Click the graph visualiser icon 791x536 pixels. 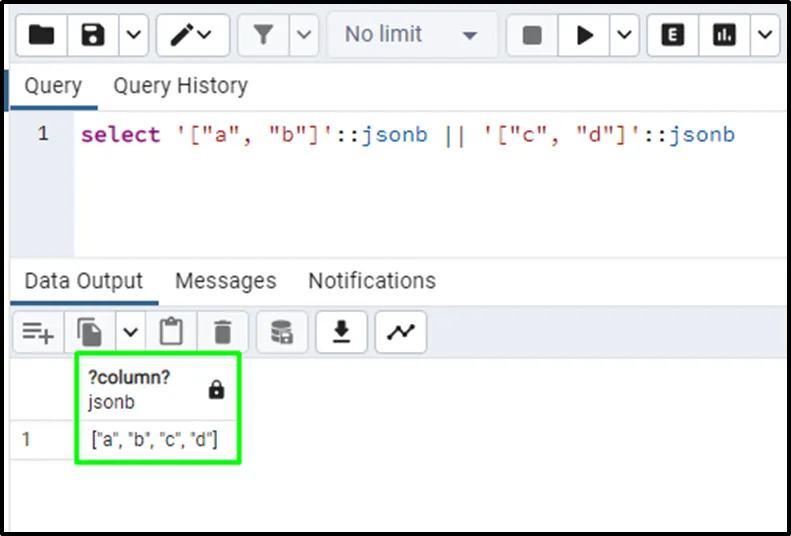400,332
